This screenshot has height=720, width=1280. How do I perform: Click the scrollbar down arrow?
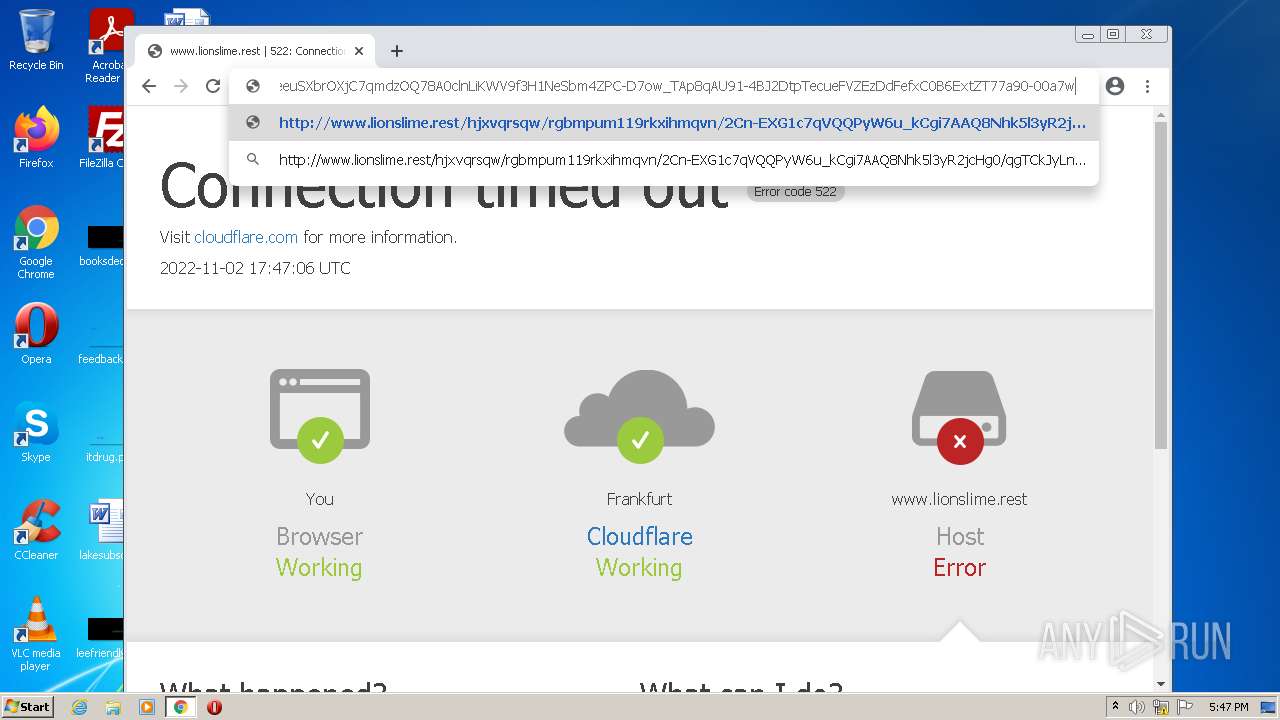(x=1161, y=684)
